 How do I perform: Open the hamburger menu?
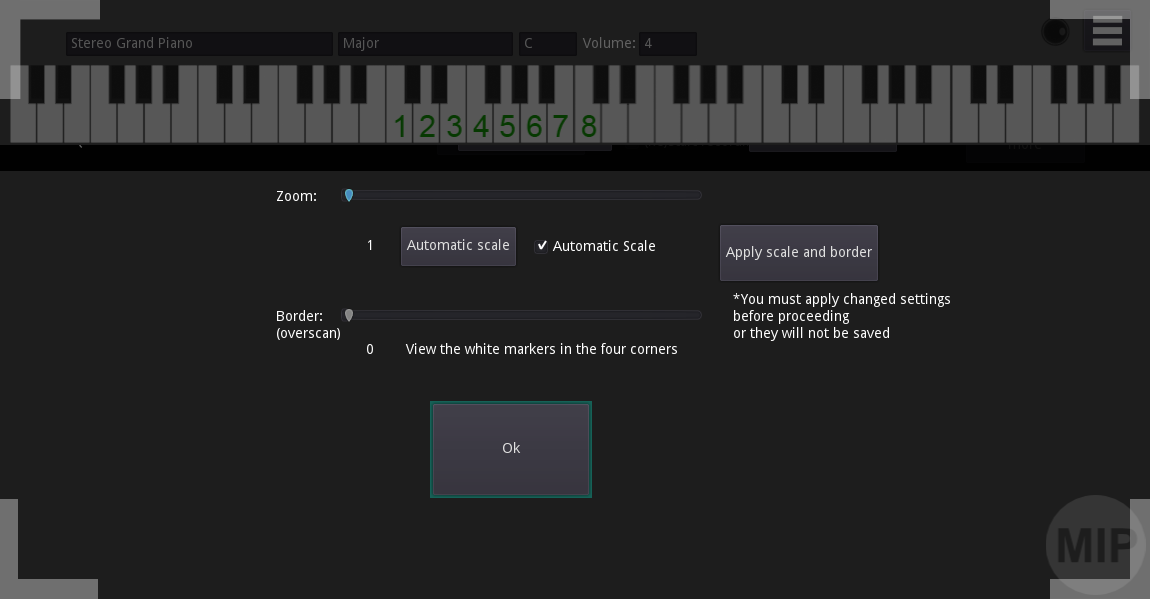[1107, 31]
